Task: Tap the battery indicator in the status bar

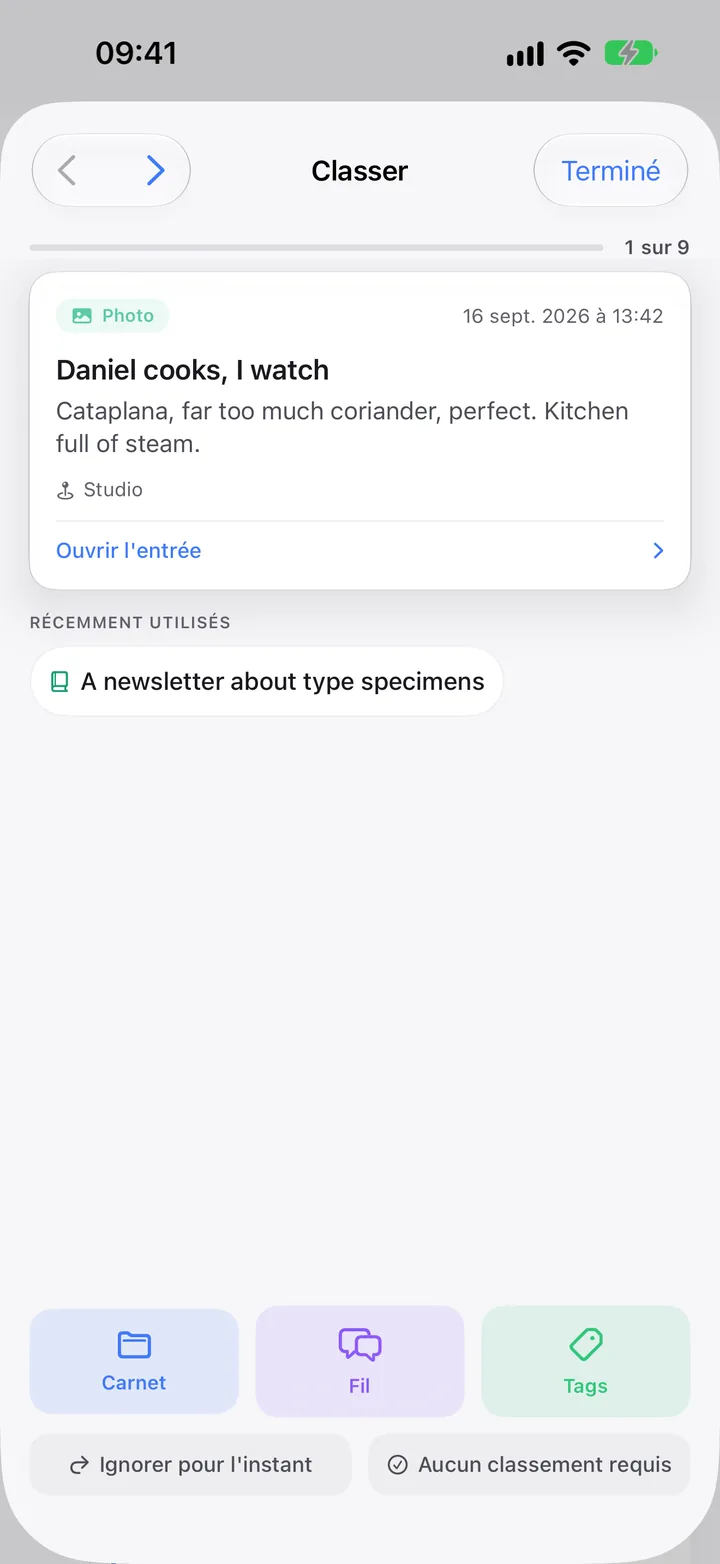Action: coord(630,53)
